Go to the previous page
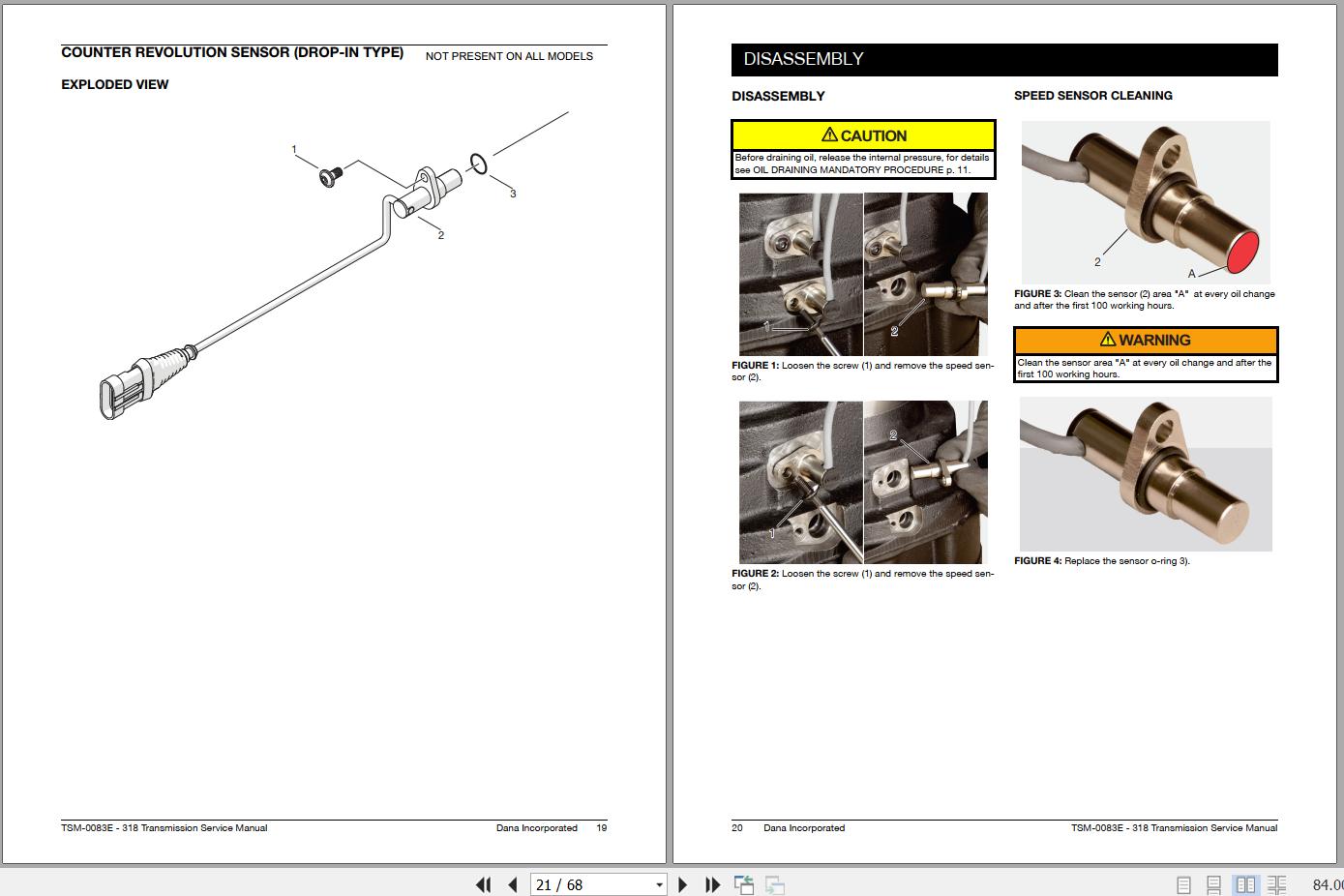The image size is (1344, 896). pyautogui.click(x=513, y=884)
